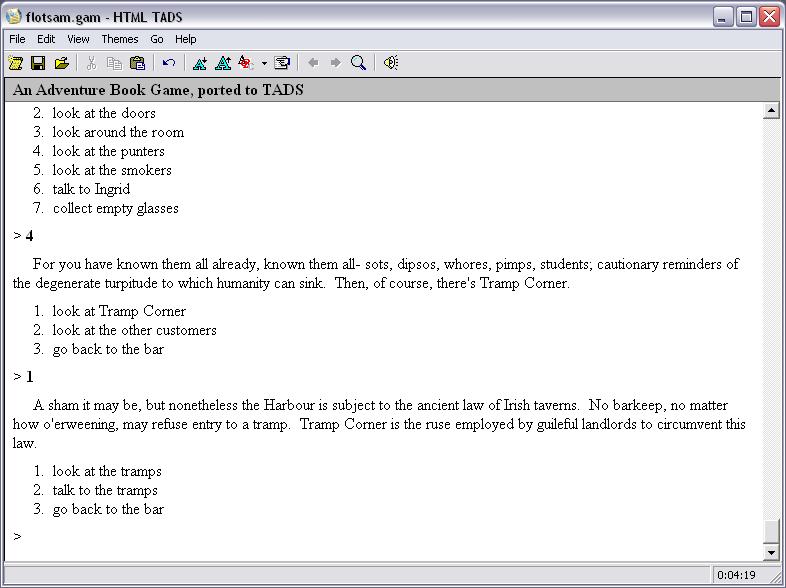Image resolution: width=786 pixels, height=588 pixels.
Task: Click the option 'talk to Ingrid'
Action: coord(91,189)
